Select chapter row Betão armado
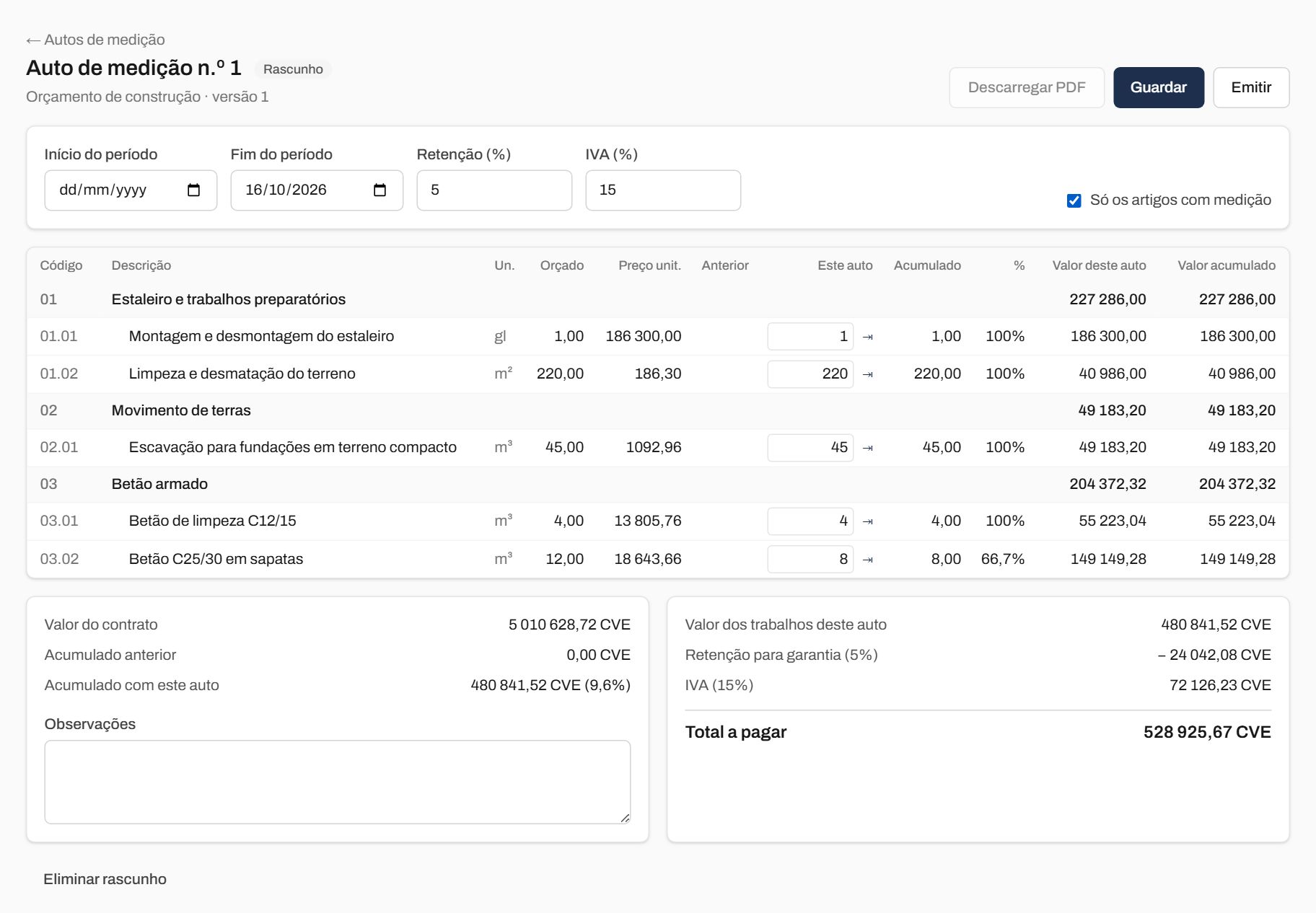This screenshot has width=1316, height=913. [657, 484]
